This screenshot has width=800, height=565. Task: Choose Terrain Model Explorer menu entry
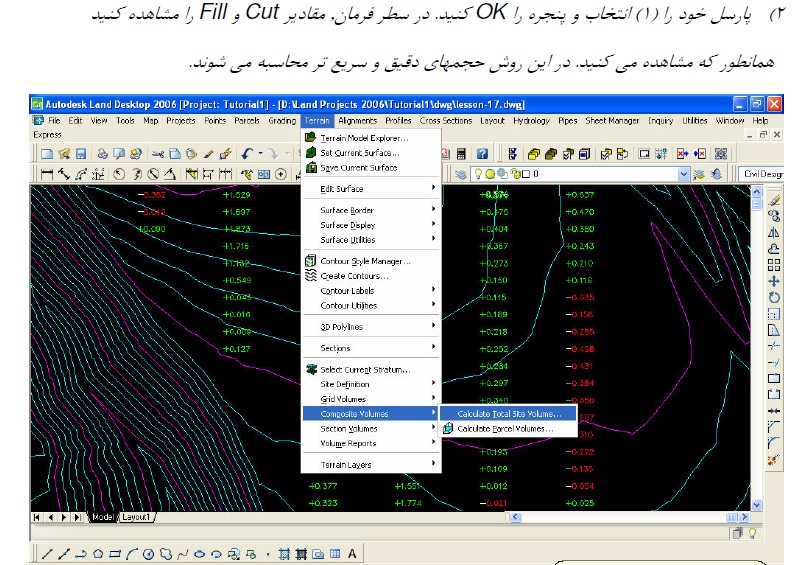[371, 138]
